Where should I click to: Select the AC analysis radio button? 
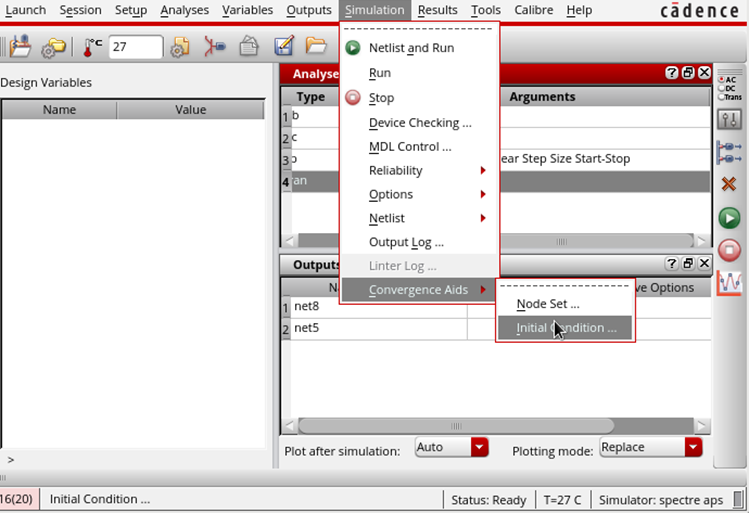722,81
